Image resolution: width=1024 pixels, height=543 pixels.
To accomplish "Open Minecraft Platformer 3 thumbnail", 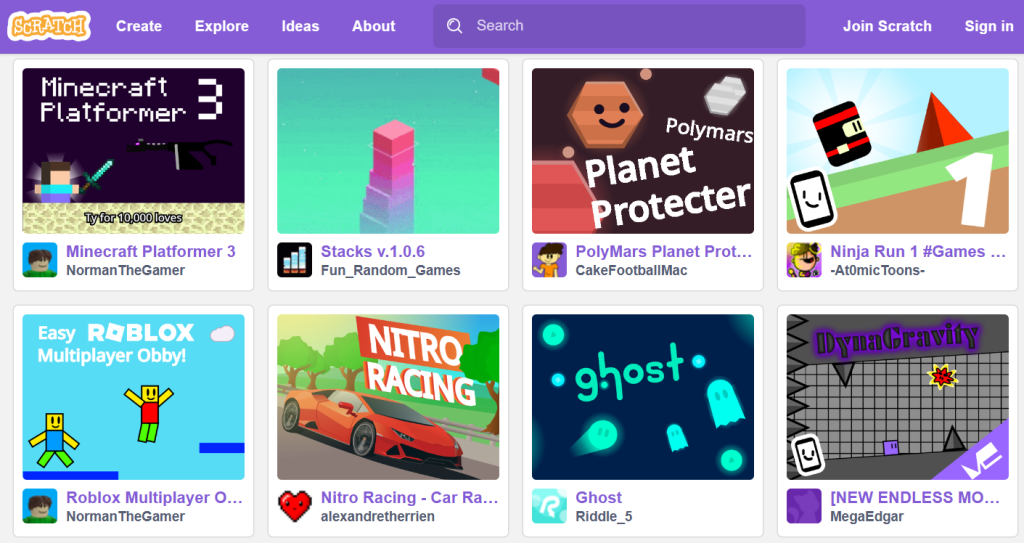I will 134,151.
